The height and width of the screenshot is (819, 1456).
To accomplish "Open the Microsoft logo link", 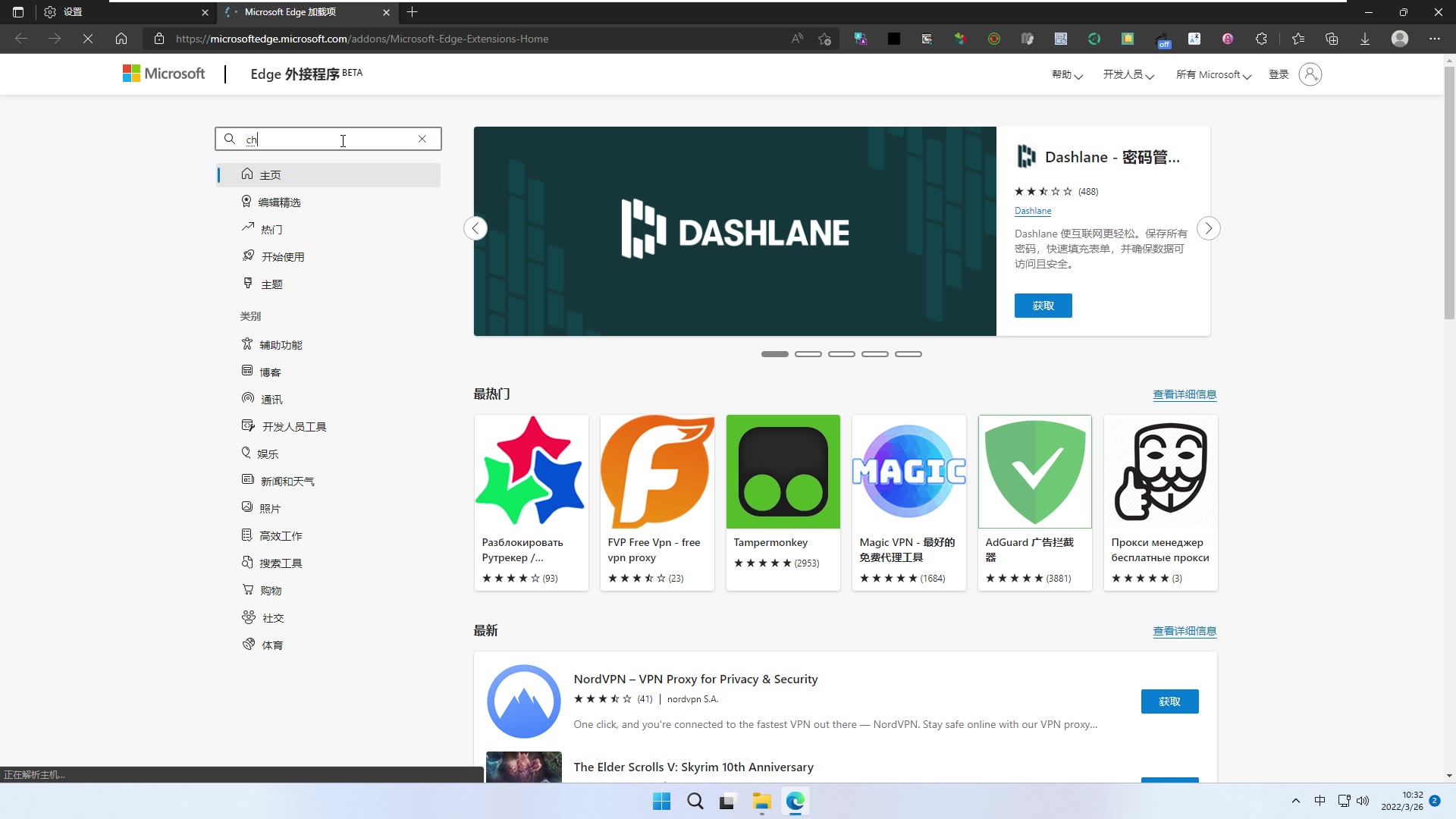I will point(164,74).
